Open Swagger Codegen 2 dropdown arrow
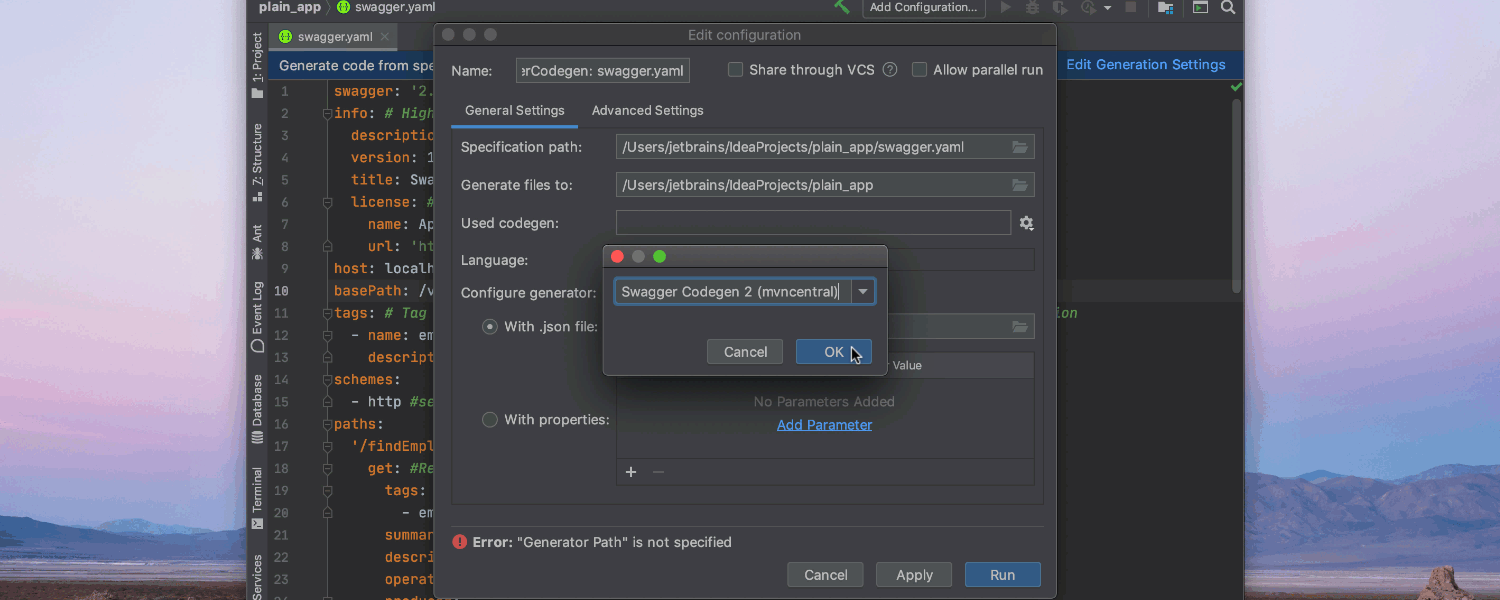 click(x=863, y=292)
